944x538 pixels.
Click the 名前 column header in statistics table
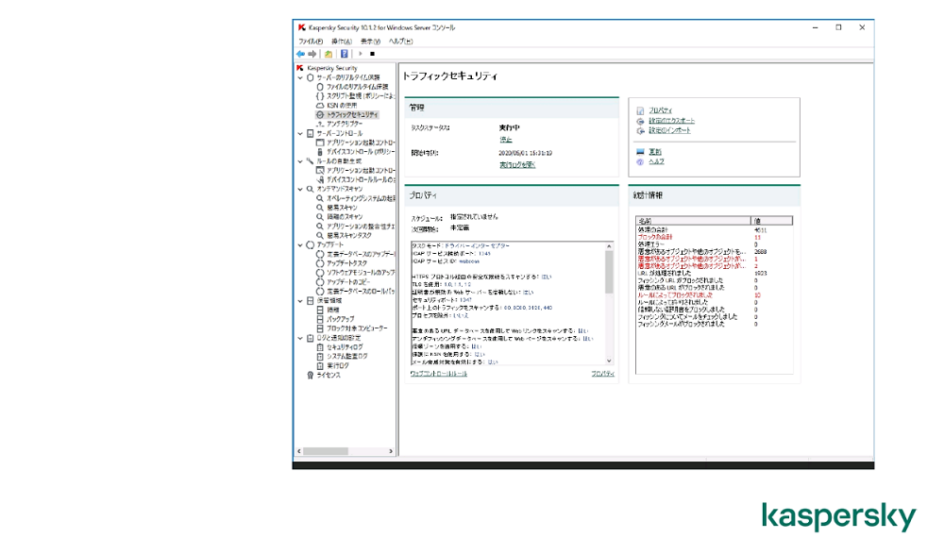(x=694, y=221)
